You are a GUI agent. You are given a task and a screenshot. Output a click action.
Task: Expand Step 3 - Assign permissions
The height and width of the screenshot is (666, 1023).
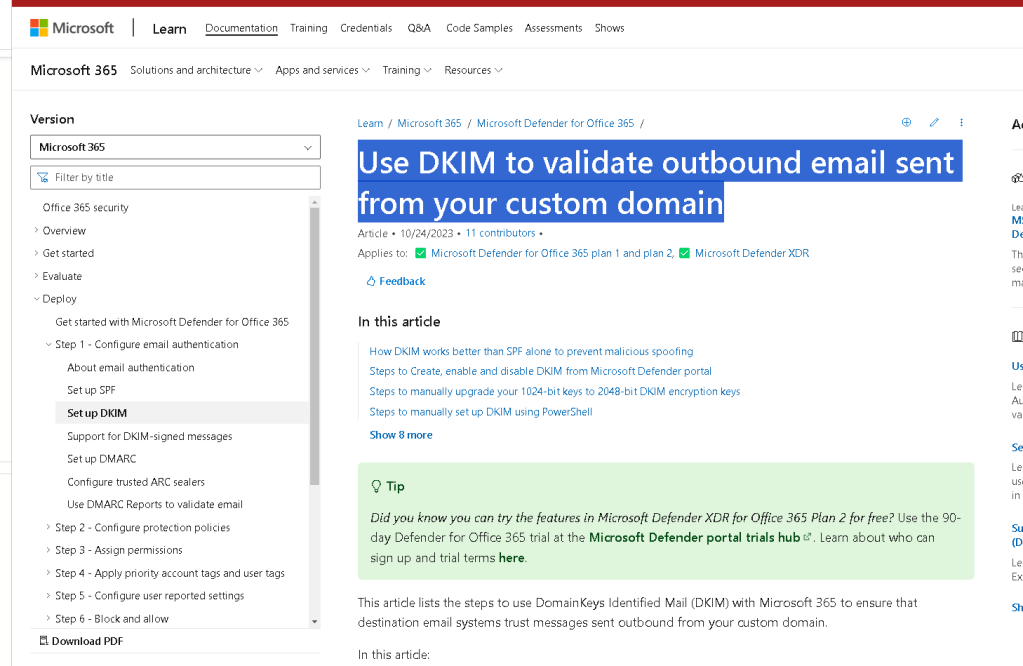click(48, 550)
